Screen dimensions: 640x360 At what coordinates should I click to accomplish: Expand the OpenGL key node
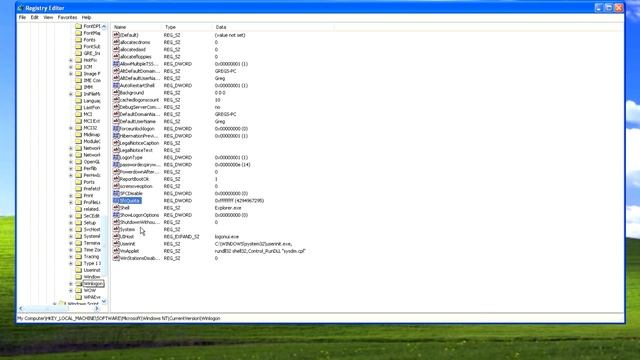click(x=71, y=162)
